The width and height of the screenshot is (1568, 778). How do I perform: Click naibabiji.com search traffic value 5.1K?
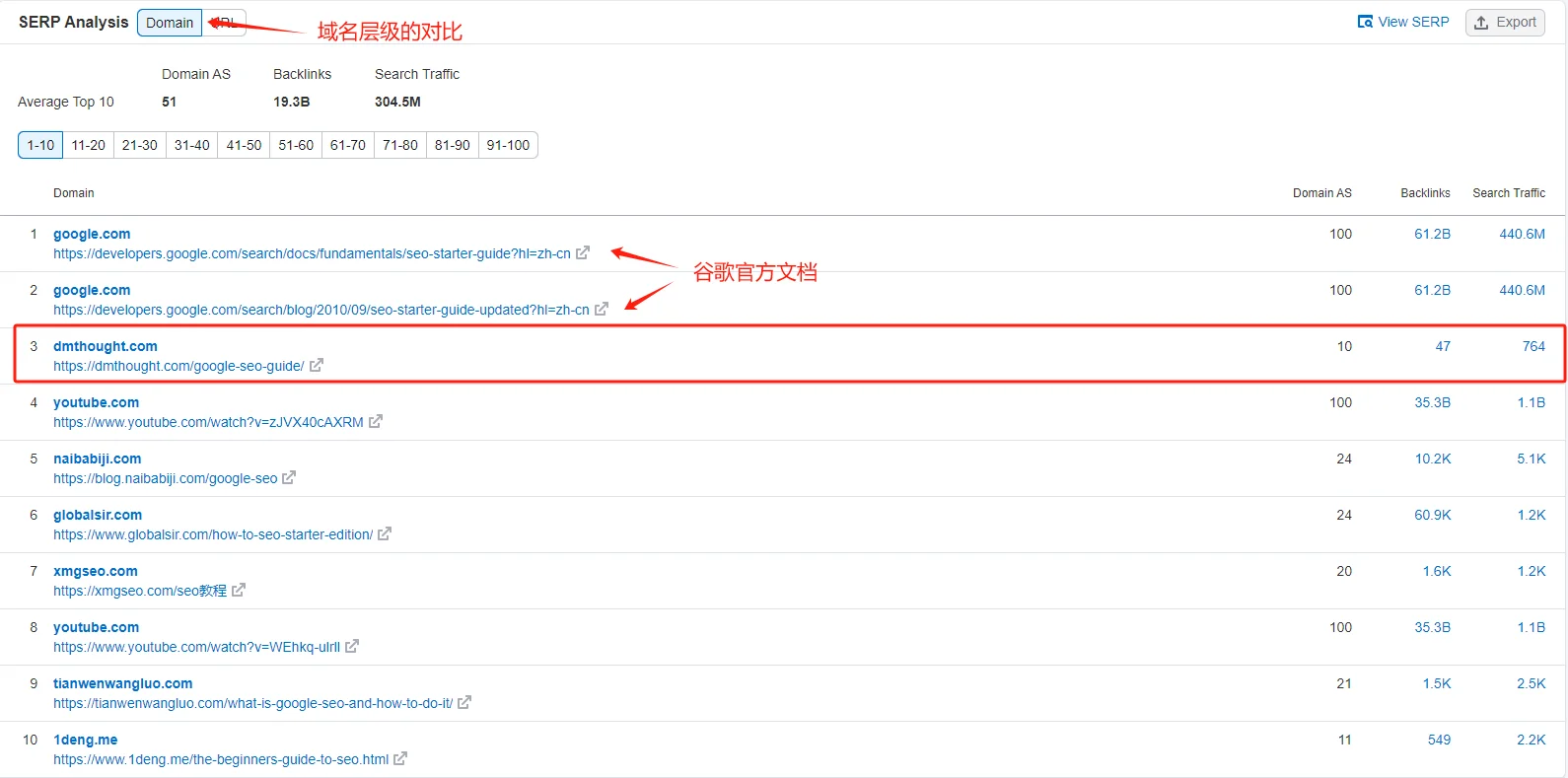(x=1532, y=459)
